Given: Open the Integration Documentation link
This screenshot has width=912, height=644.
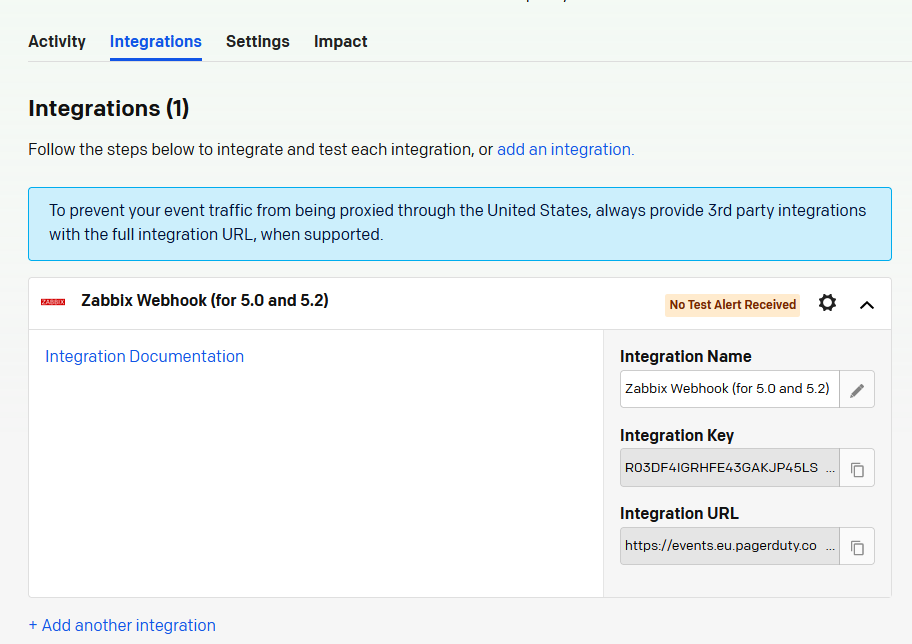Looking at the screenshot, I should (x=144, y=357).
